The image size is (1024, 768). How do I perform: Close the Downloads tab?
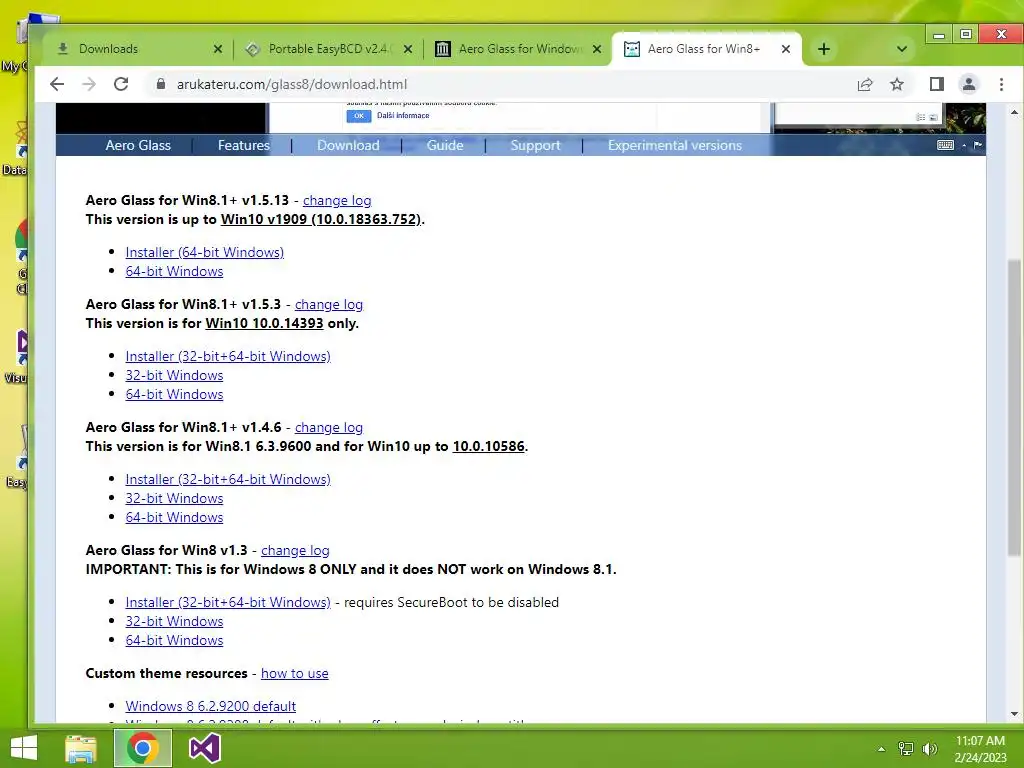[x=218, y=49]
